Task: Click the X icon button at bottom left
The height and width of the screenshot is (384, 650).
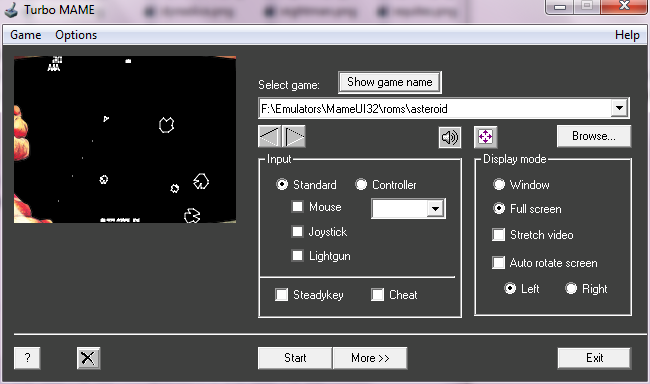Action: (x=88, y=358)
